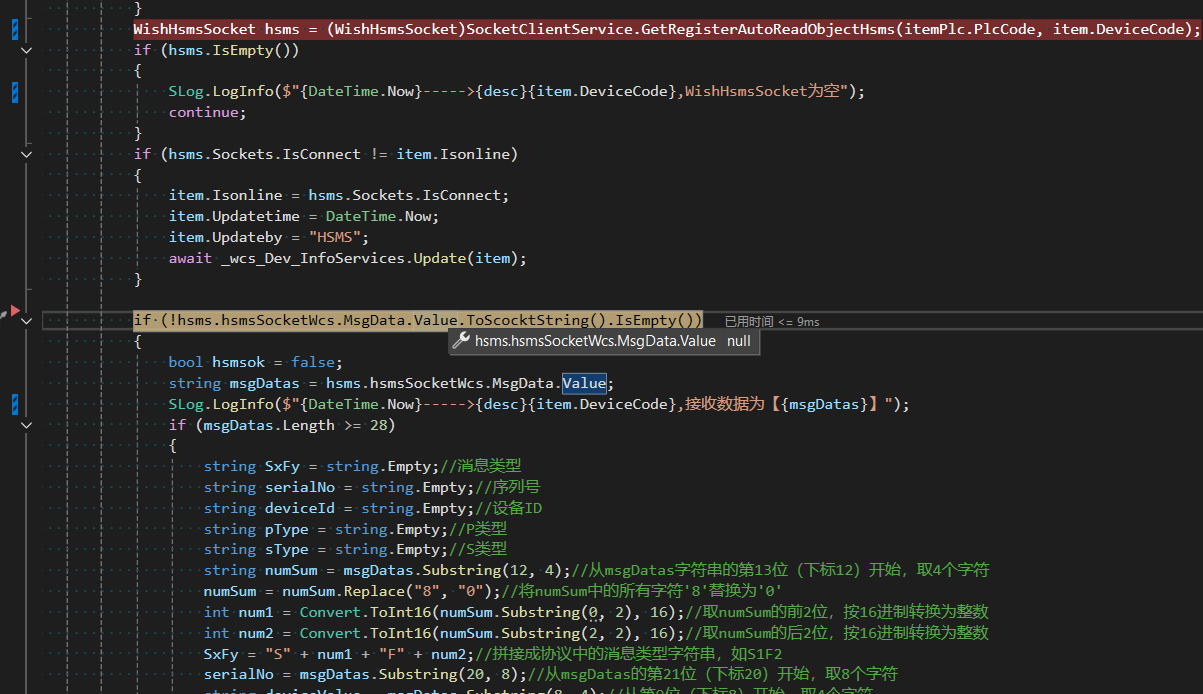Click 'ToScocktString' in the current statement
The height and width of the screenshot is (694, 1203).
pyautogui.click(x=528, y=320)
